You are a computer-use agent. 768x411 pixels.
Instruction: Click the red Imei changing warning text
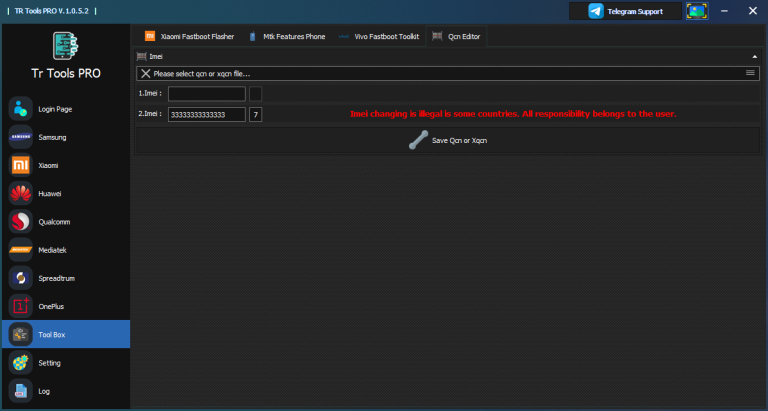click(513, 114)
